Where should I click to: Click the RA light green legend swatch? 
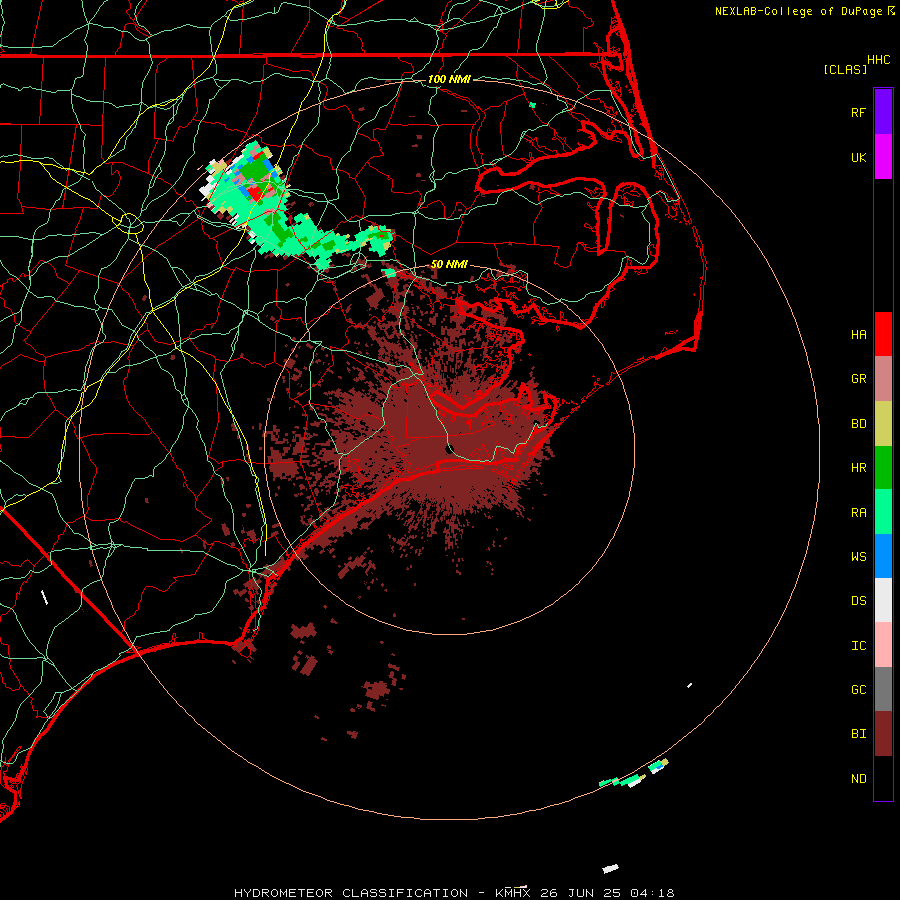click(x=883, y=512)
